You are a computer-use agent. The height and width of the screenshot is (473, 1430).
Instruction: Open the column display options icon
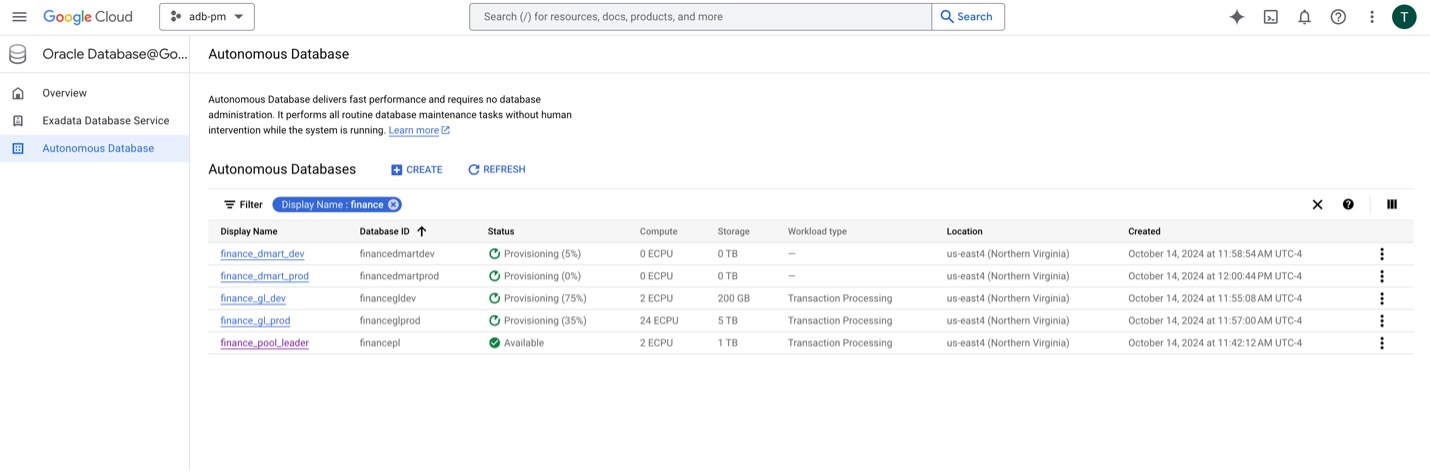tap(1392, 204)
